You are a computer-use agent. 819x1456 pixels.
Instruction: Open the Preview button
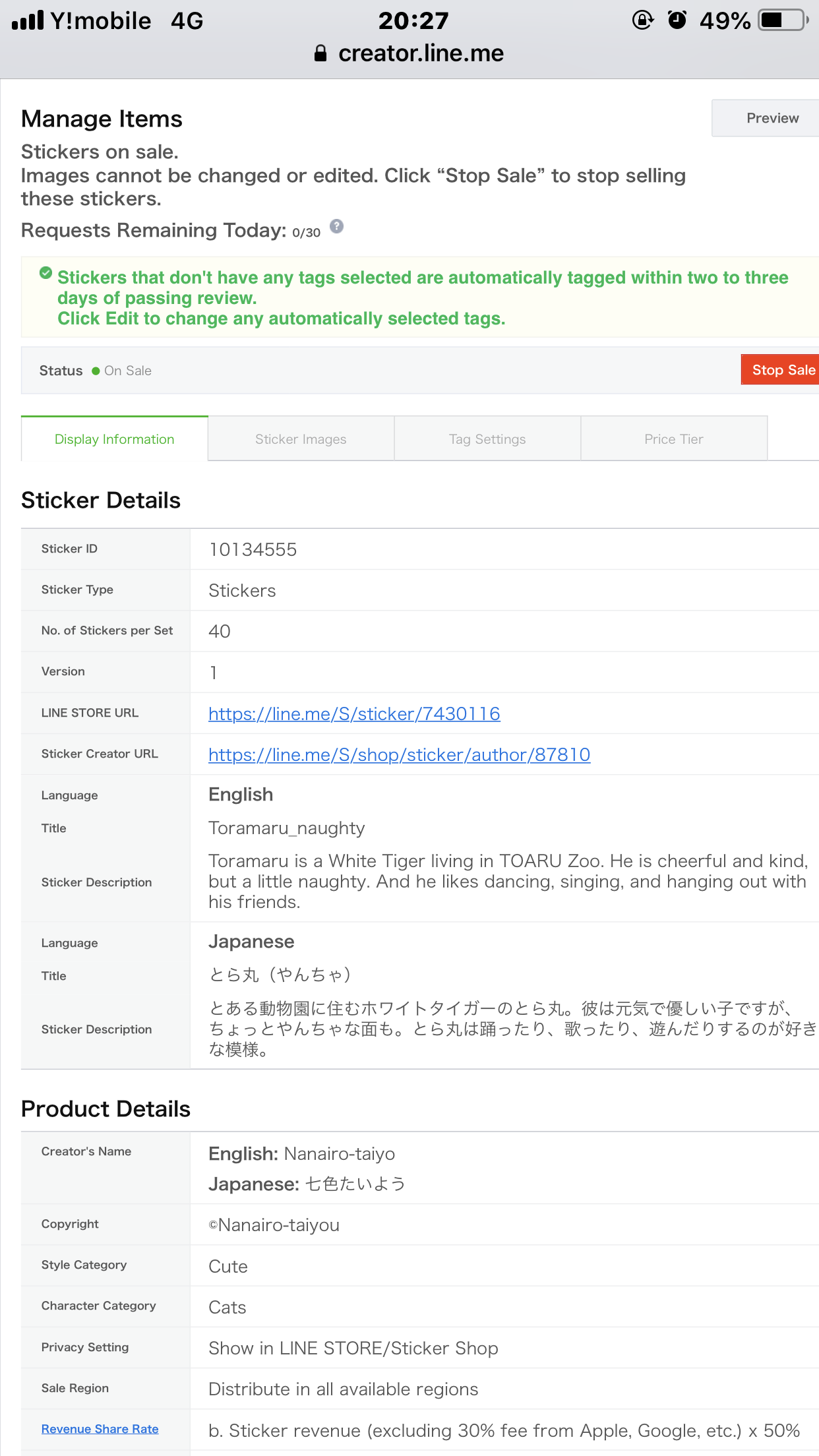click(772, 118)
